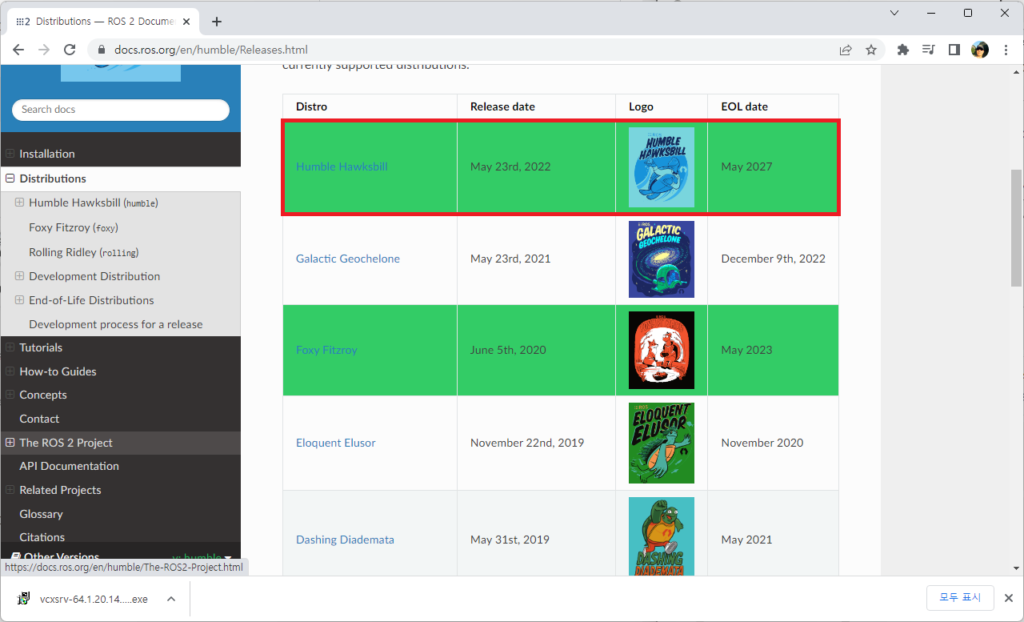
Task: Select the November 22nd, 2019 cell
Action: [x=536, y=442]
